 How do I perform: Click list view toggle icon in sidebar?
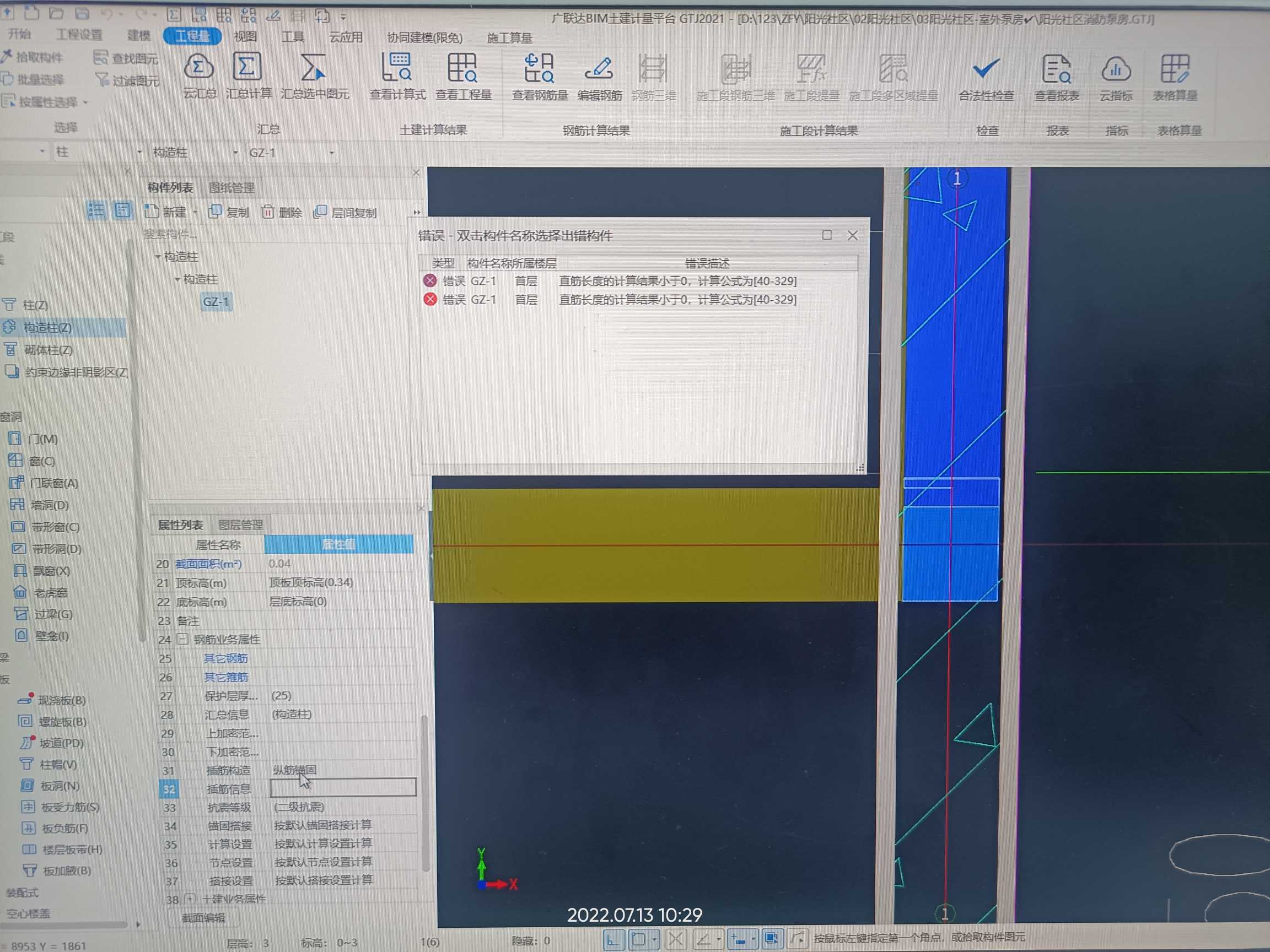pos(96,210)
